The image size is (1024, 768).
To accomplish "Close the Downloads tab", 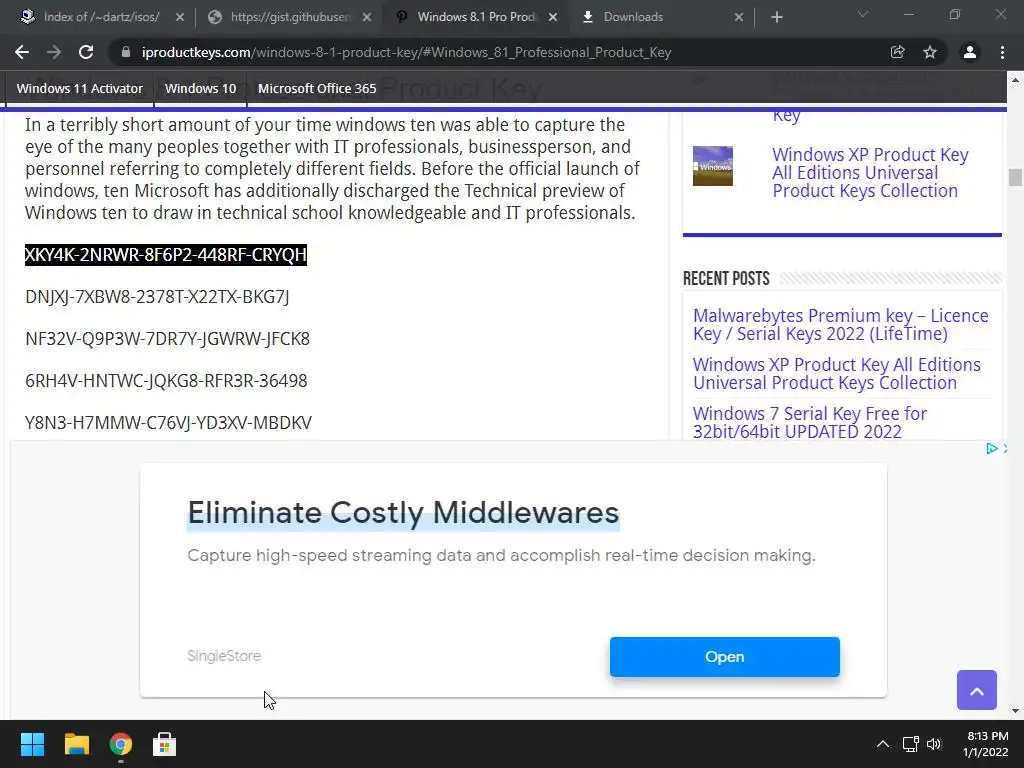I will 739,17.
